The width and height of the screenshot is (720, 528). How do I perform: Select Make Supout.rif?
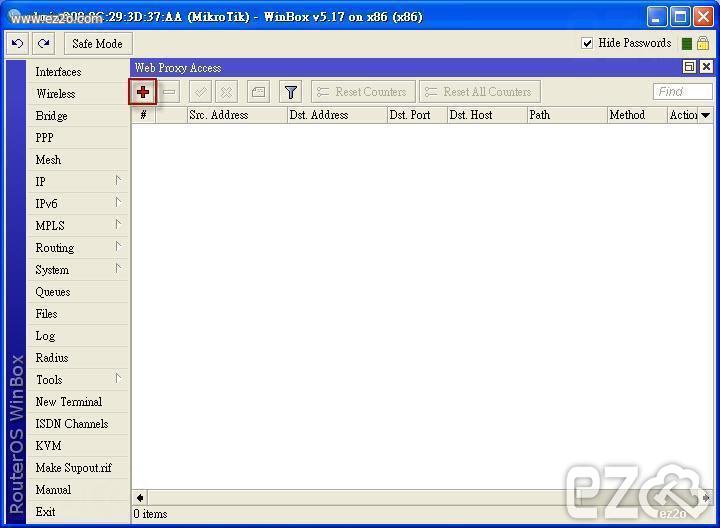[78, 468]
